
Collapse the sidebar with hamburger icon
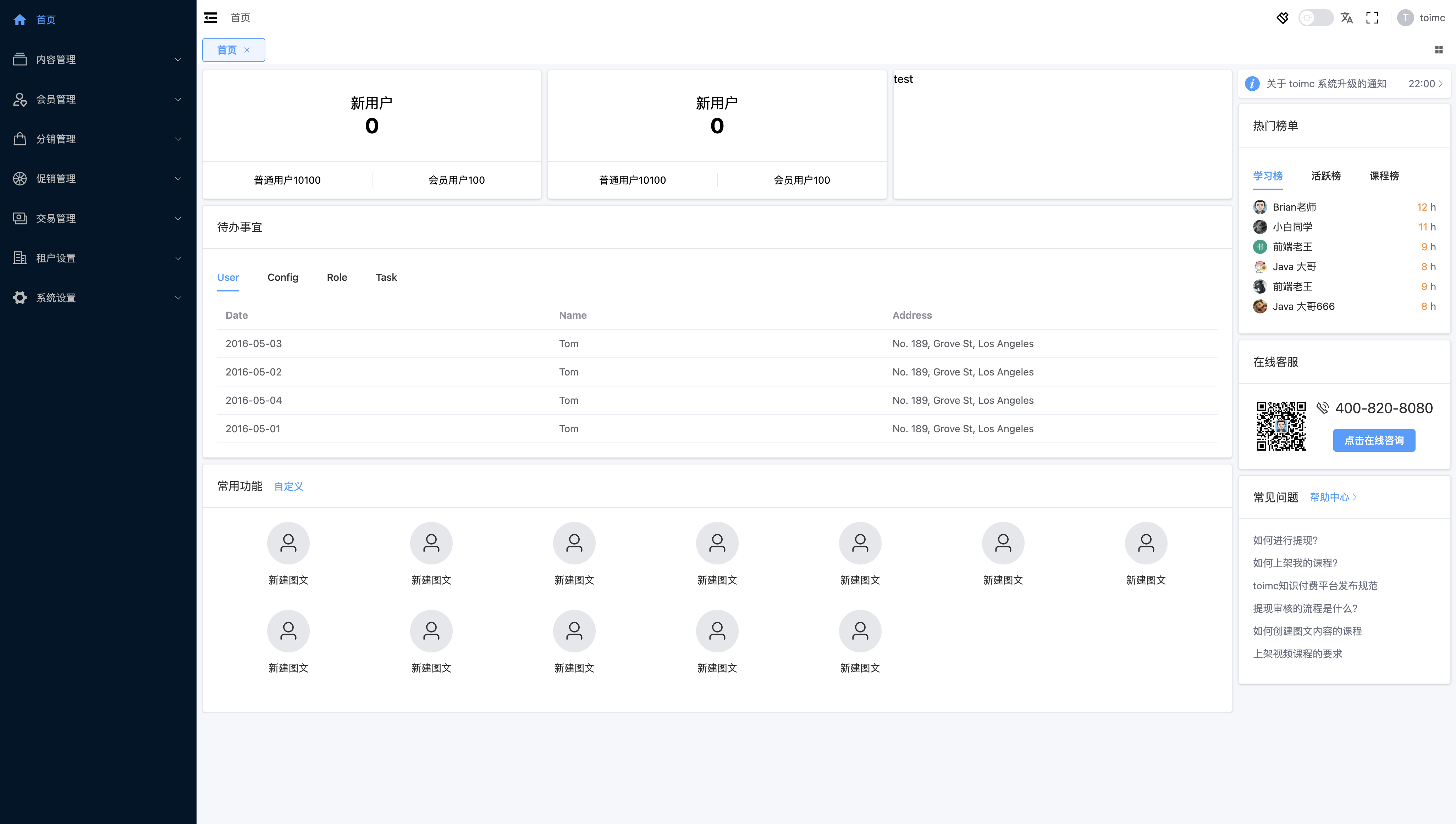(x=211, y=17)
